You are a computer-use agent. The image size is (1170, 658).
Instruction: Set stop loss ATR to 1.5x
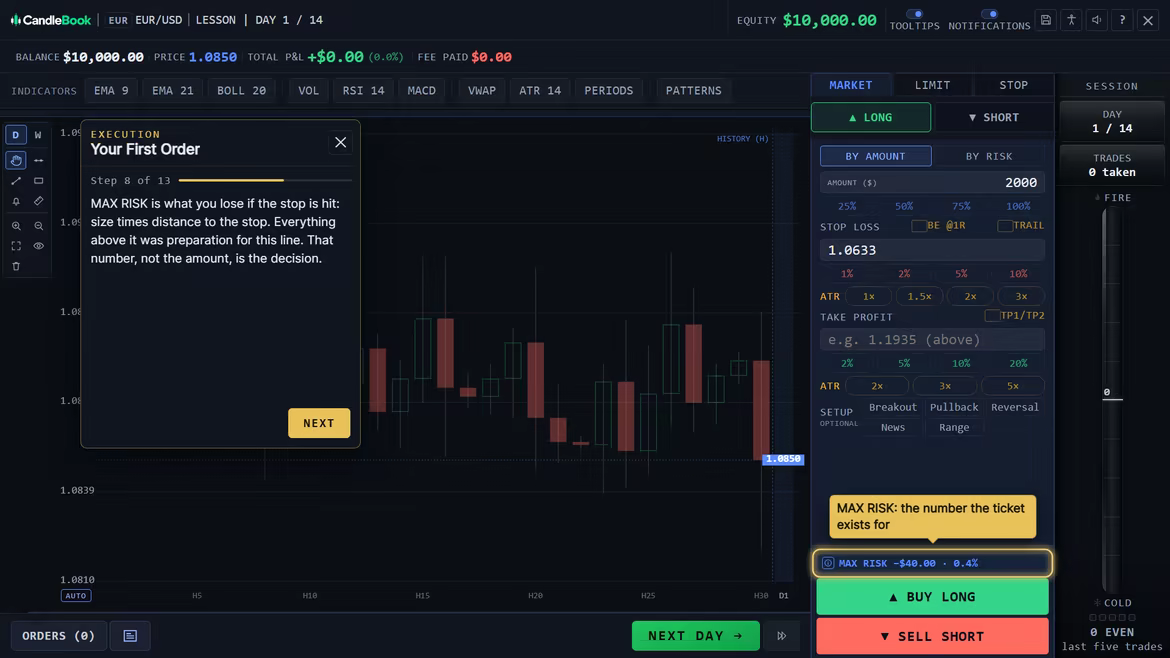click(919, 296)
